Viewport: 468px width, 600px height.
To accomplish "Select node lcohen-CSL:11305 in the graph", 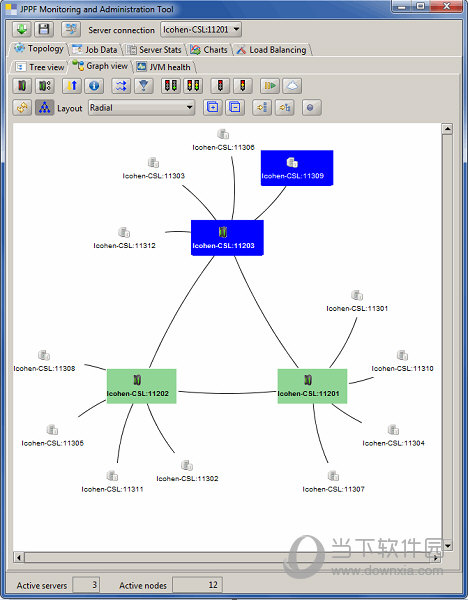I will coord(52,436).
